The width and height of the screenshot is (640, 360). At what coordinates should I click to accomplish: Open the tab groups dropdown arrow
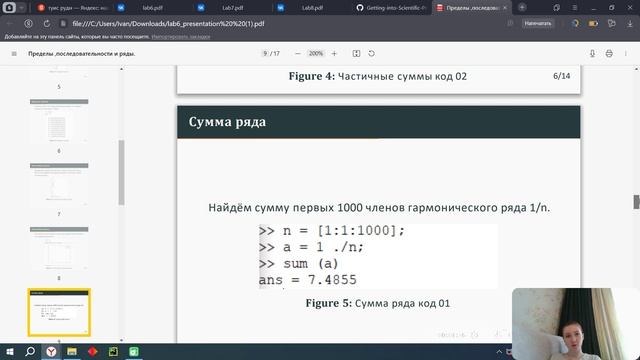[22, 7]
